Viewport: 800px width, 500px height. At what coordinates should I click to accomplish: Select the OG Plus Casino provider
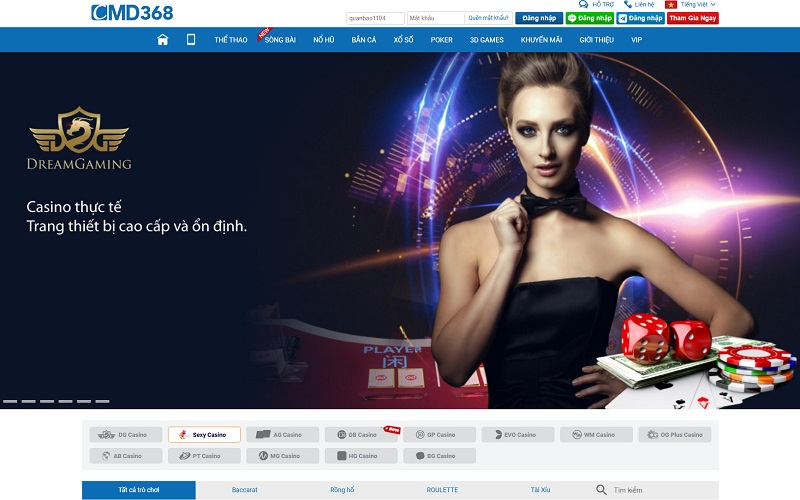tap(675, 435)
